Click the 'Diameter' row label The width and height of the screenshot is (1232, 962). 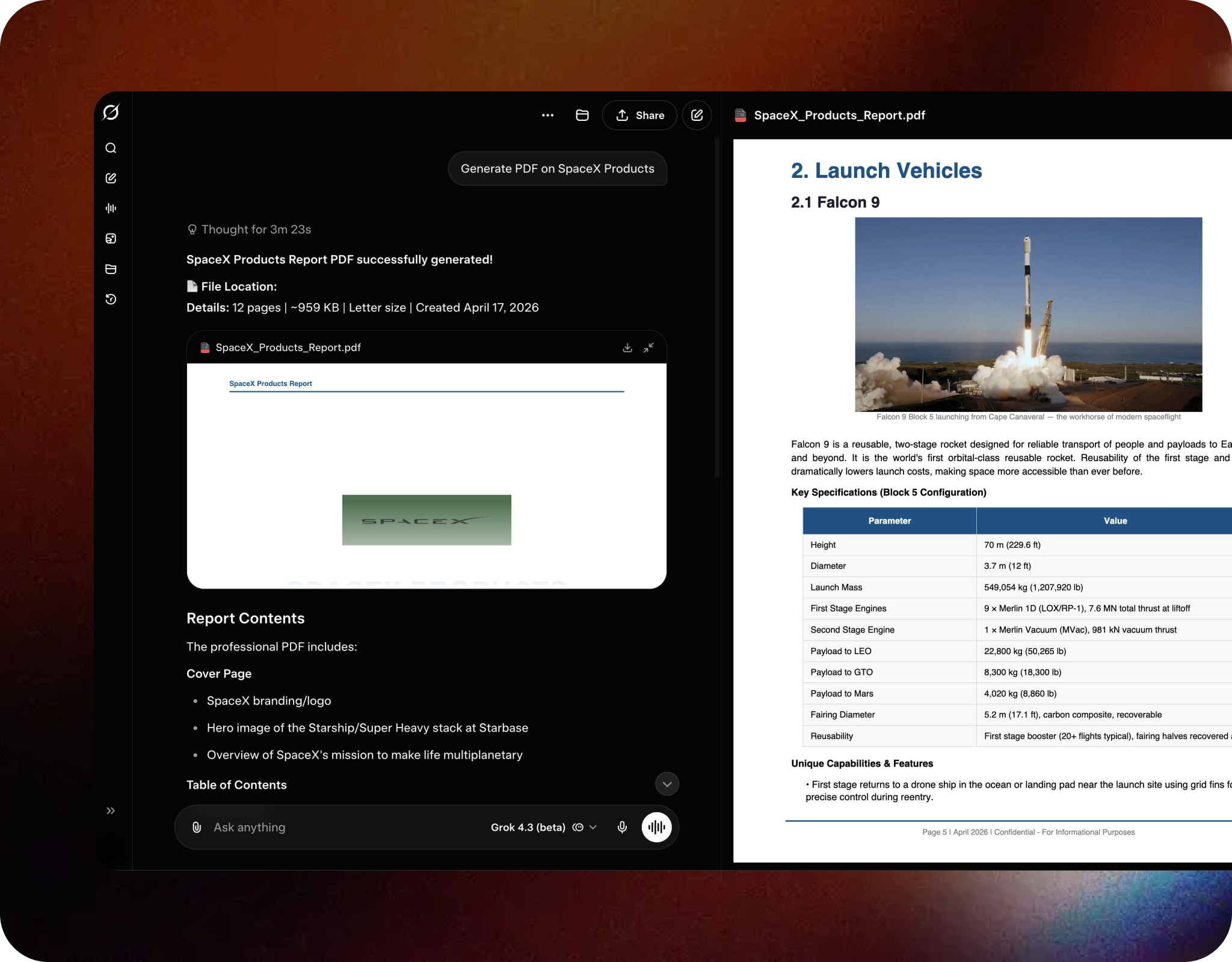coord(828,566)
